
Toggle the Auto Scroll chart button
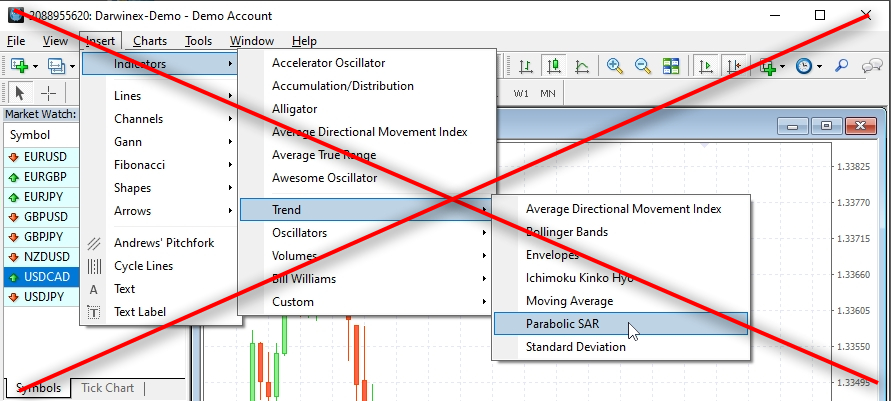pyautogui.click(x=706, y=66)
